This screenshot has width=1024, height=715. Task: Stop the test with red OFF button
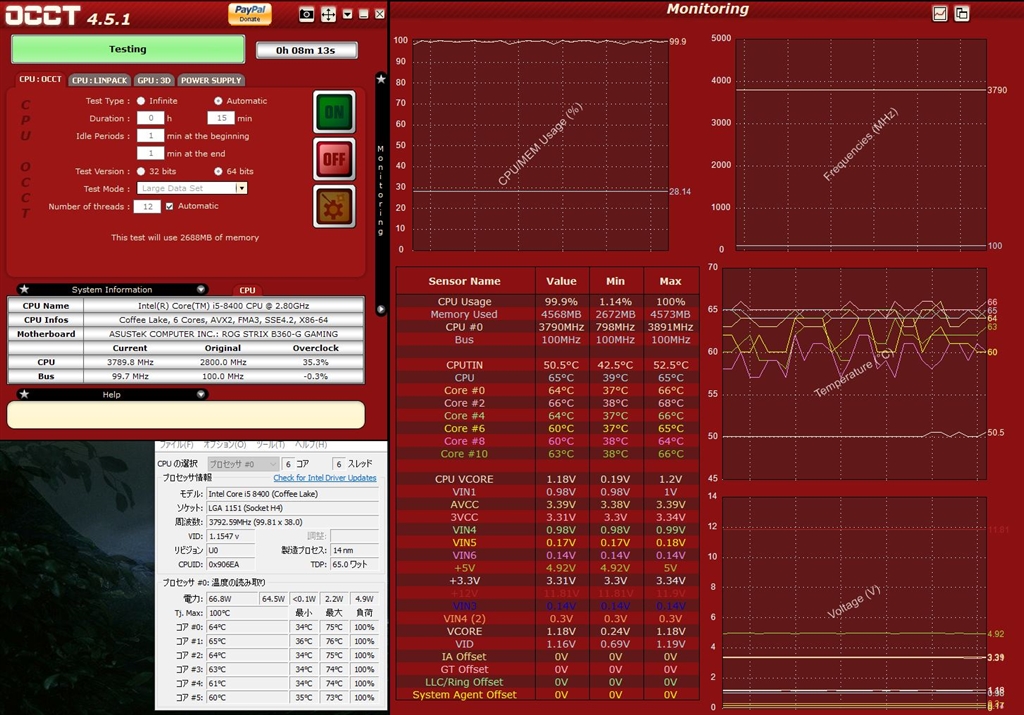(x=334, y=159)
